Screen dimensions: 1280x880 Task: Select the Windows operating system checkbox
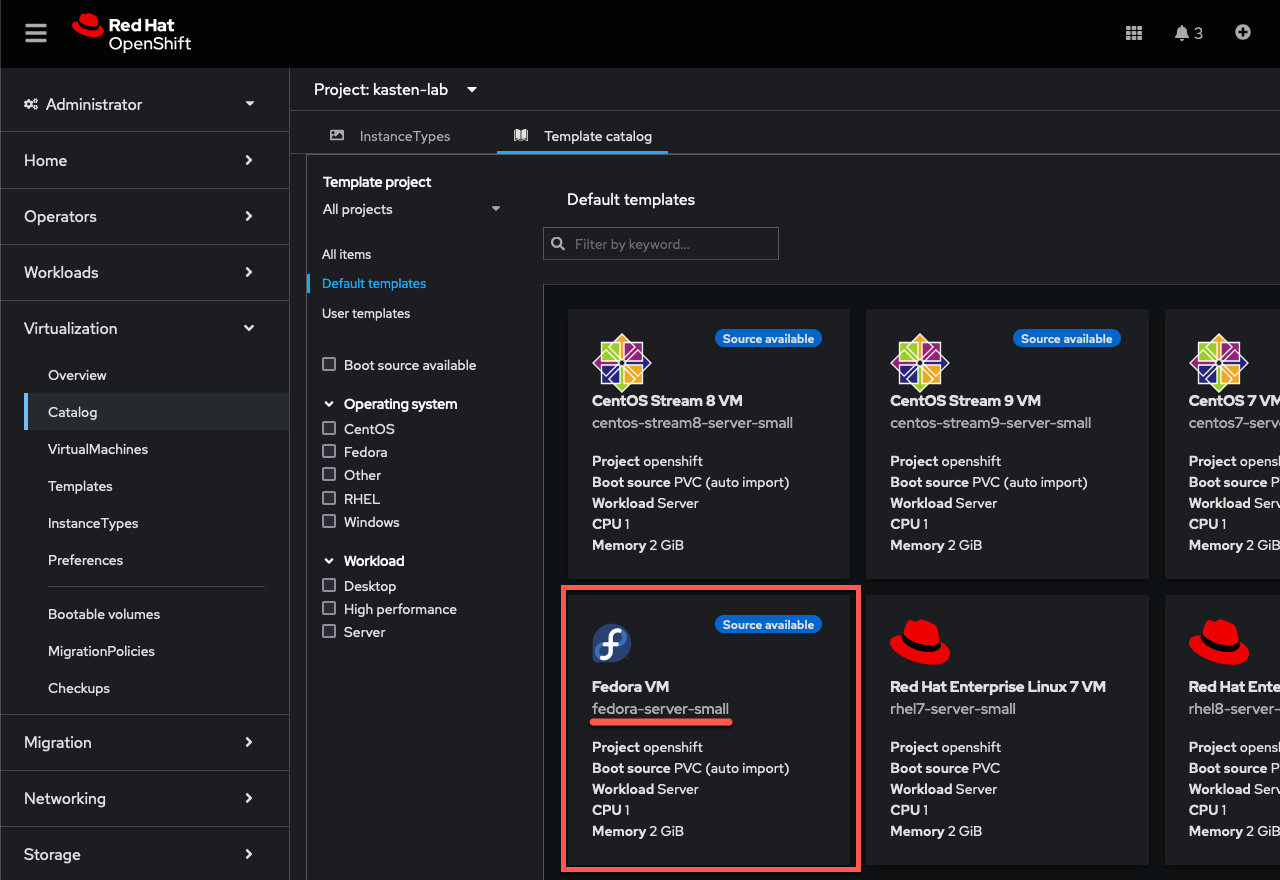(329, 521)
